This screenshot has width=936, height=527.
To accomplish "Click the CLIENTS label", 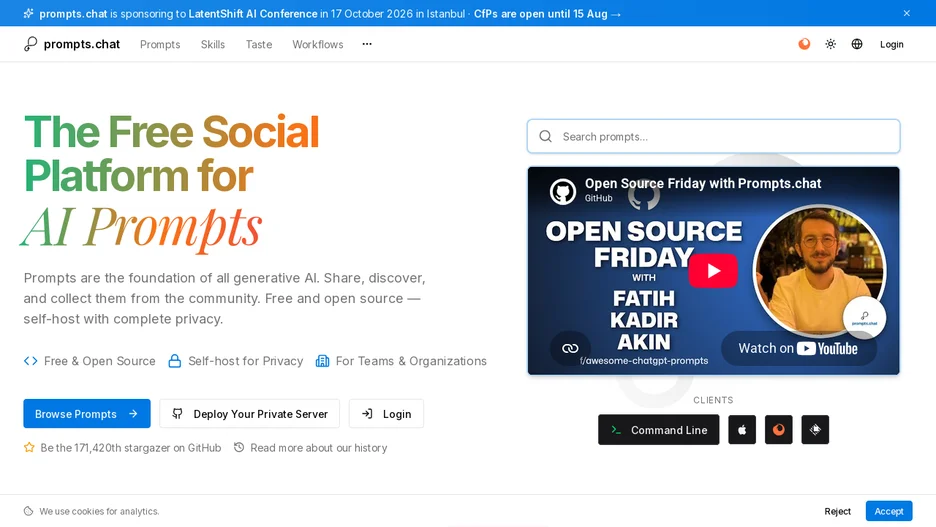I will click(713, 400).
